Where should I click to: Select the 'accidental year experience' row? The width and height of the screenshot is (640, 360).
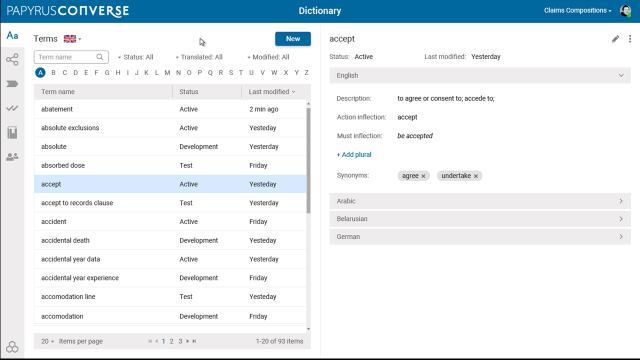pyautogui.click(x=170, y=278)
